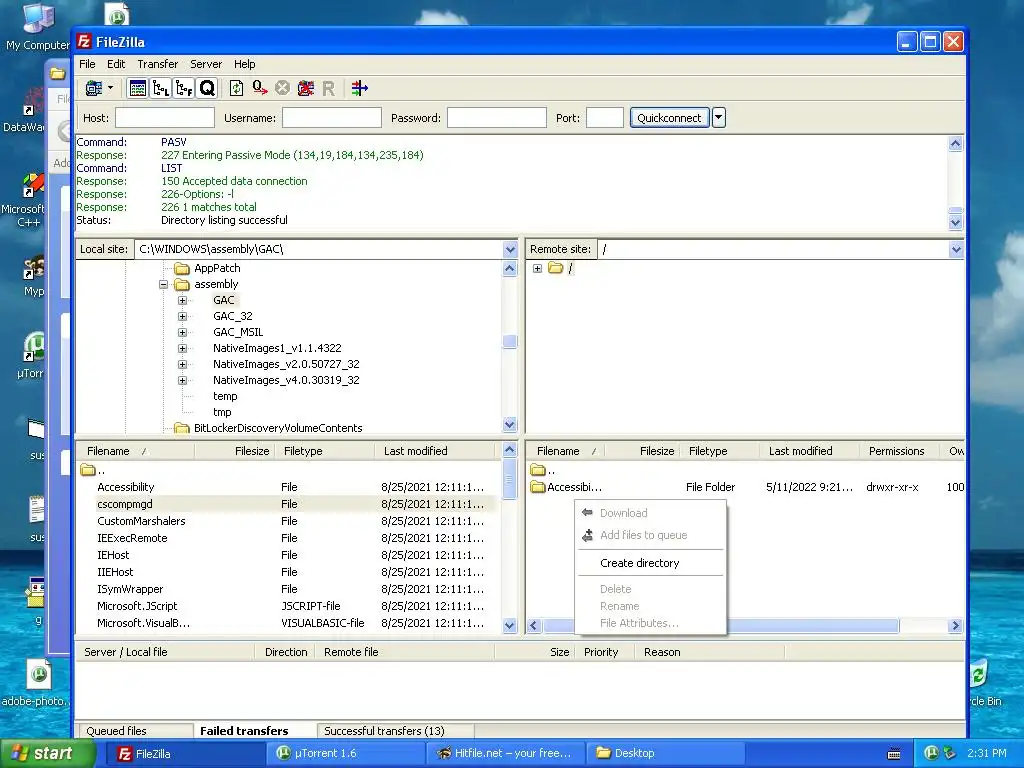Select AppPatch folder in local tree
The image size is (1024, 768).
pos(217,268)
